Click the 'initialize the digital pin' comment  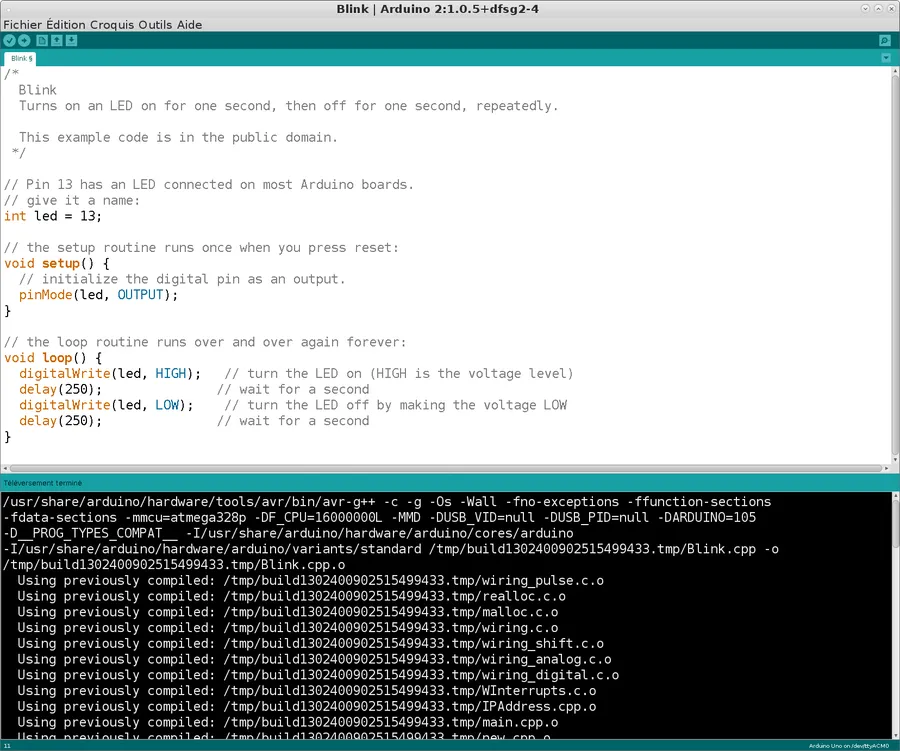pyautogui.click(x=182, y=279)
